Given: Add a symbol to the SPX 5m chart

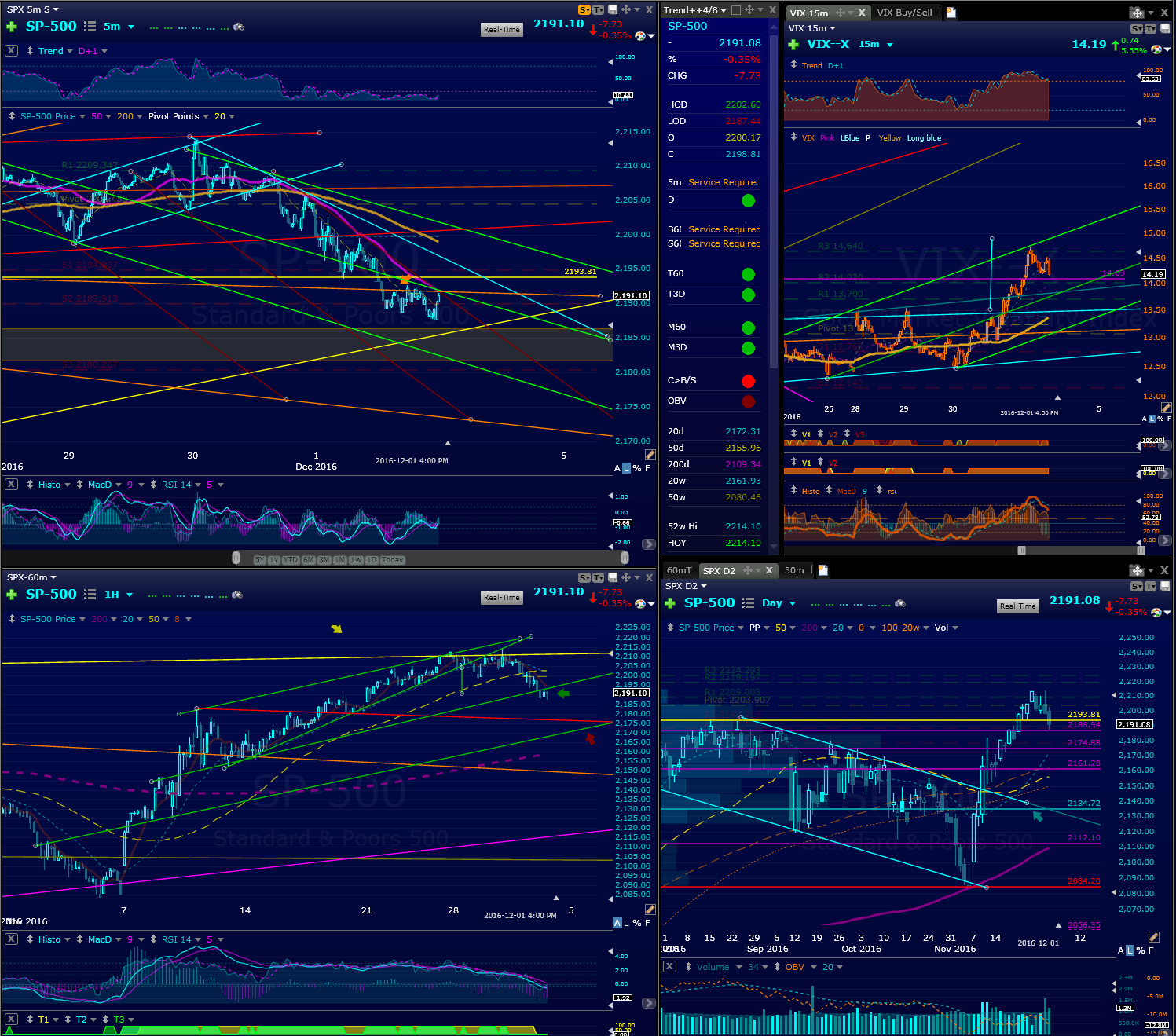Looking at the screenshot, I should (x=12, y=27).
